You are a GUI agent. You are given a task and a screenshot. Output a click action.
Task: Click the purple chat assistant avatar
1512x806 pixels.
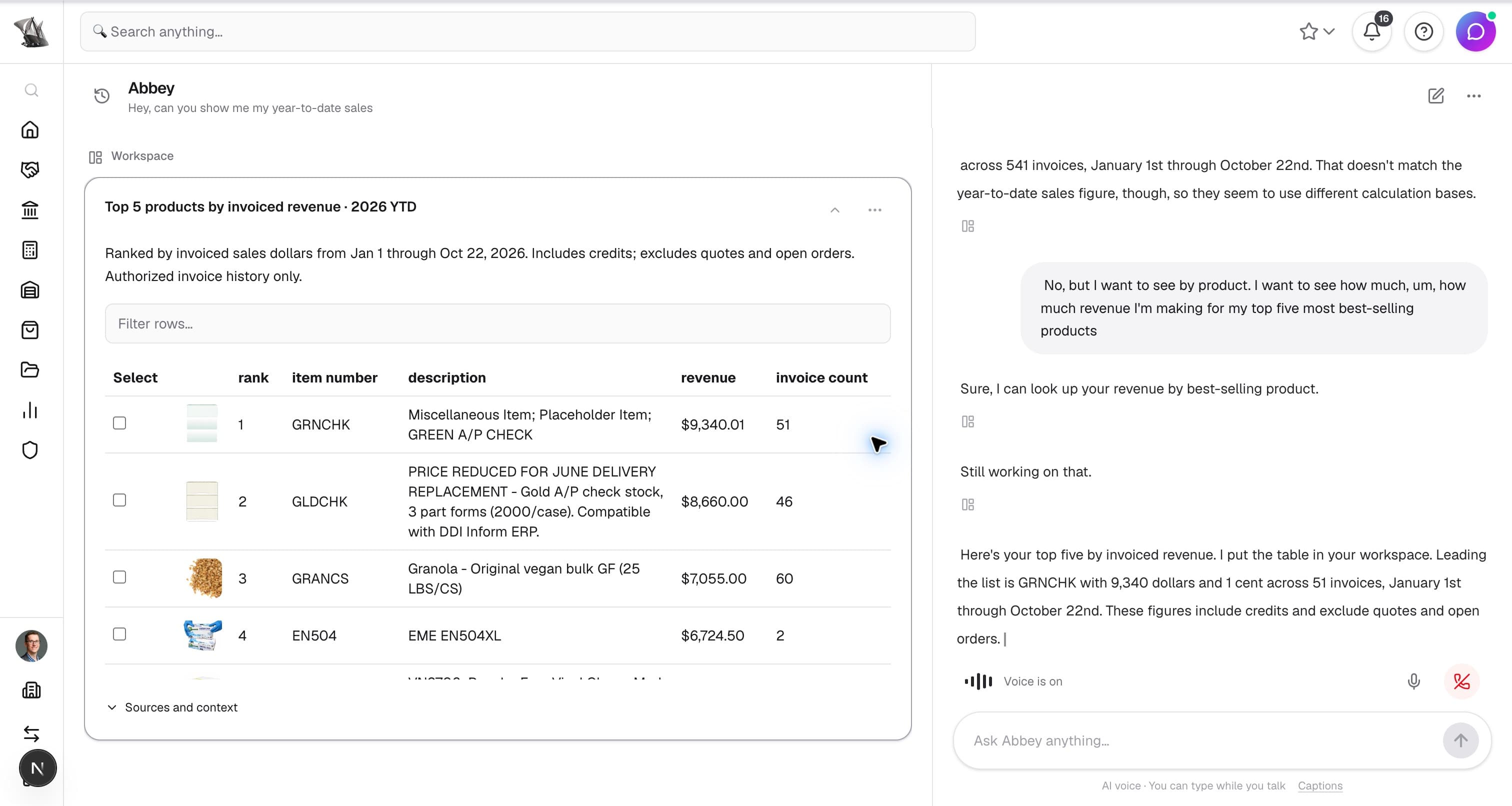pos(1475,31)
